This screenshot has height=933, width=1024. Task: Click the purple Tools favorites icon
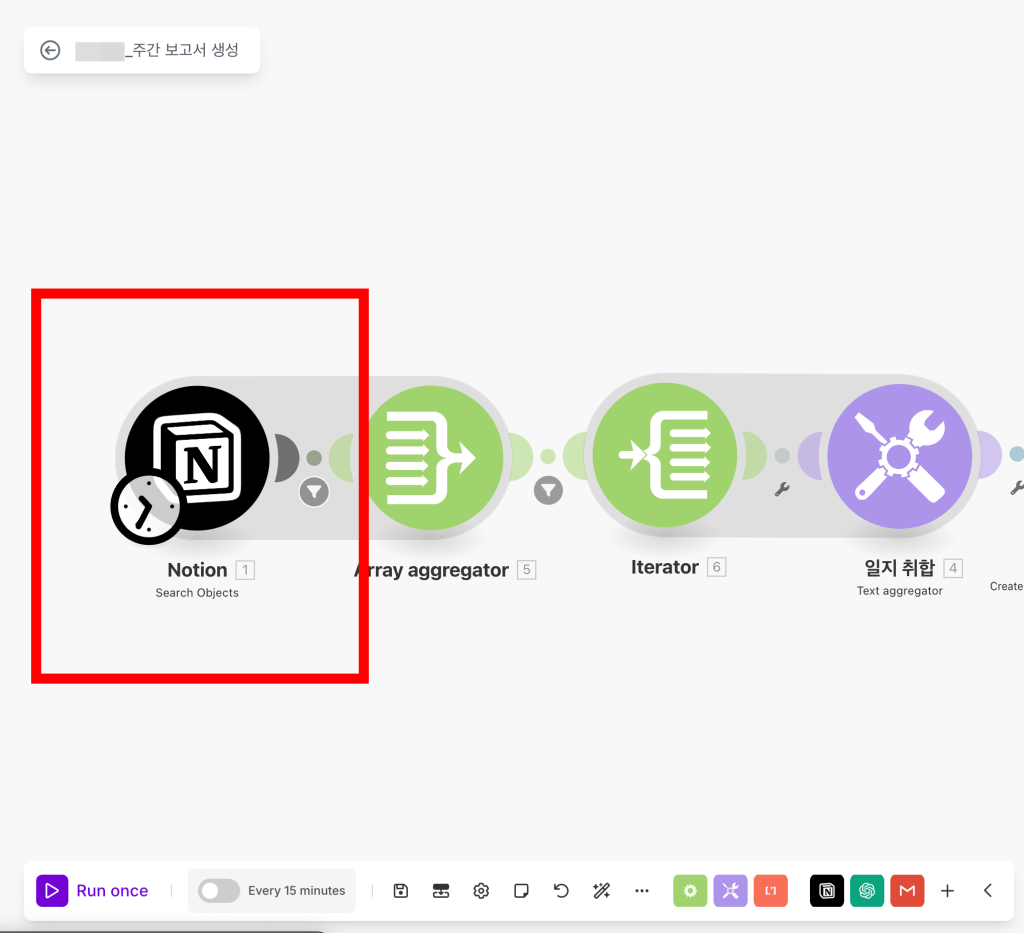point(730,890)
